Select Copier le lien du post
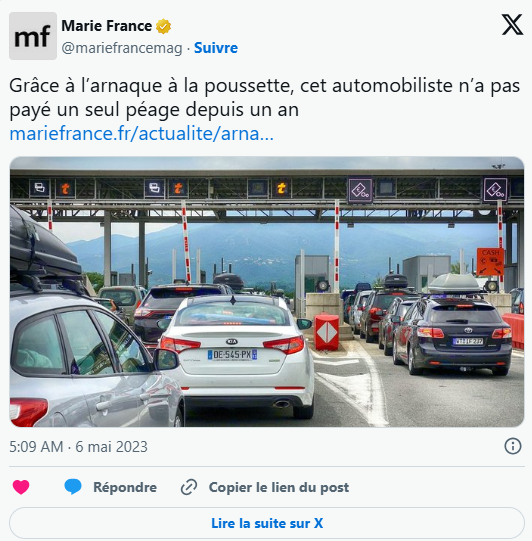This screenshot has height=541, width=532. coord(279,487)
